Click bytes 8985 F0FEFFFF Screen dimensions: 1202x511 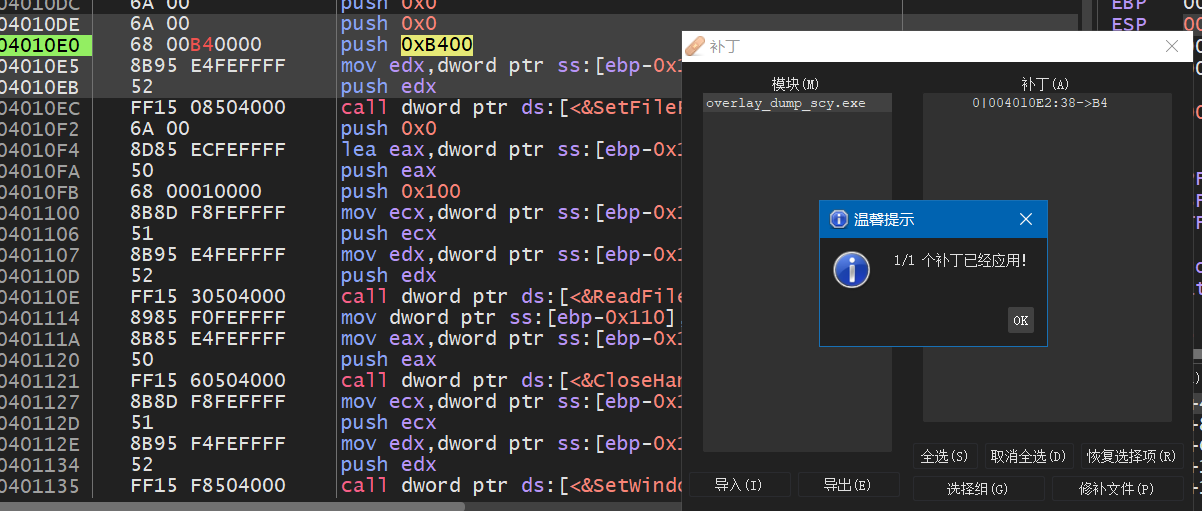pos(207,317)
